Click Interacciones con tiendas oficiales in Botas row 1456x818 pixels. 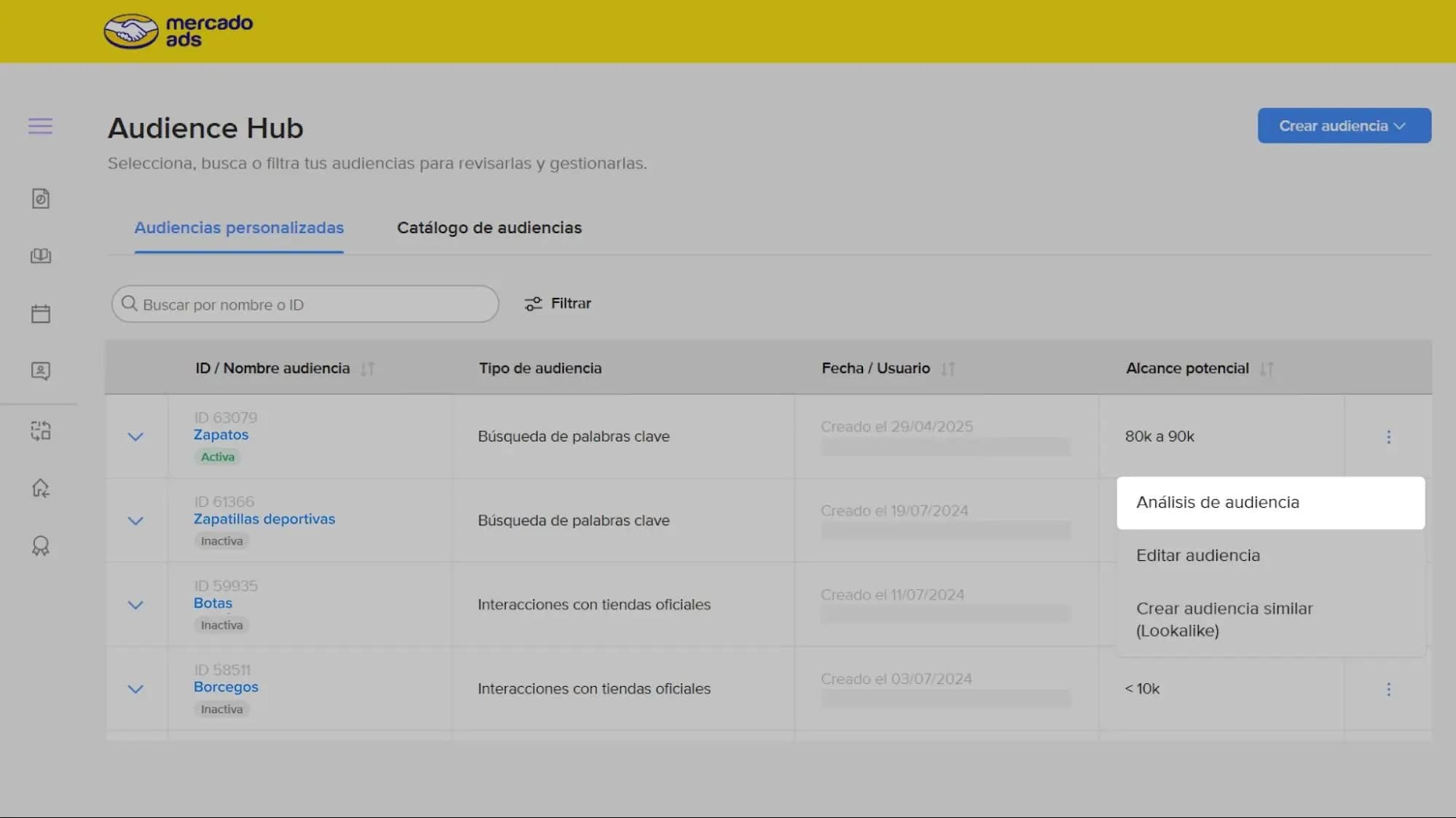pyautogui.click(x=594, y=605)
